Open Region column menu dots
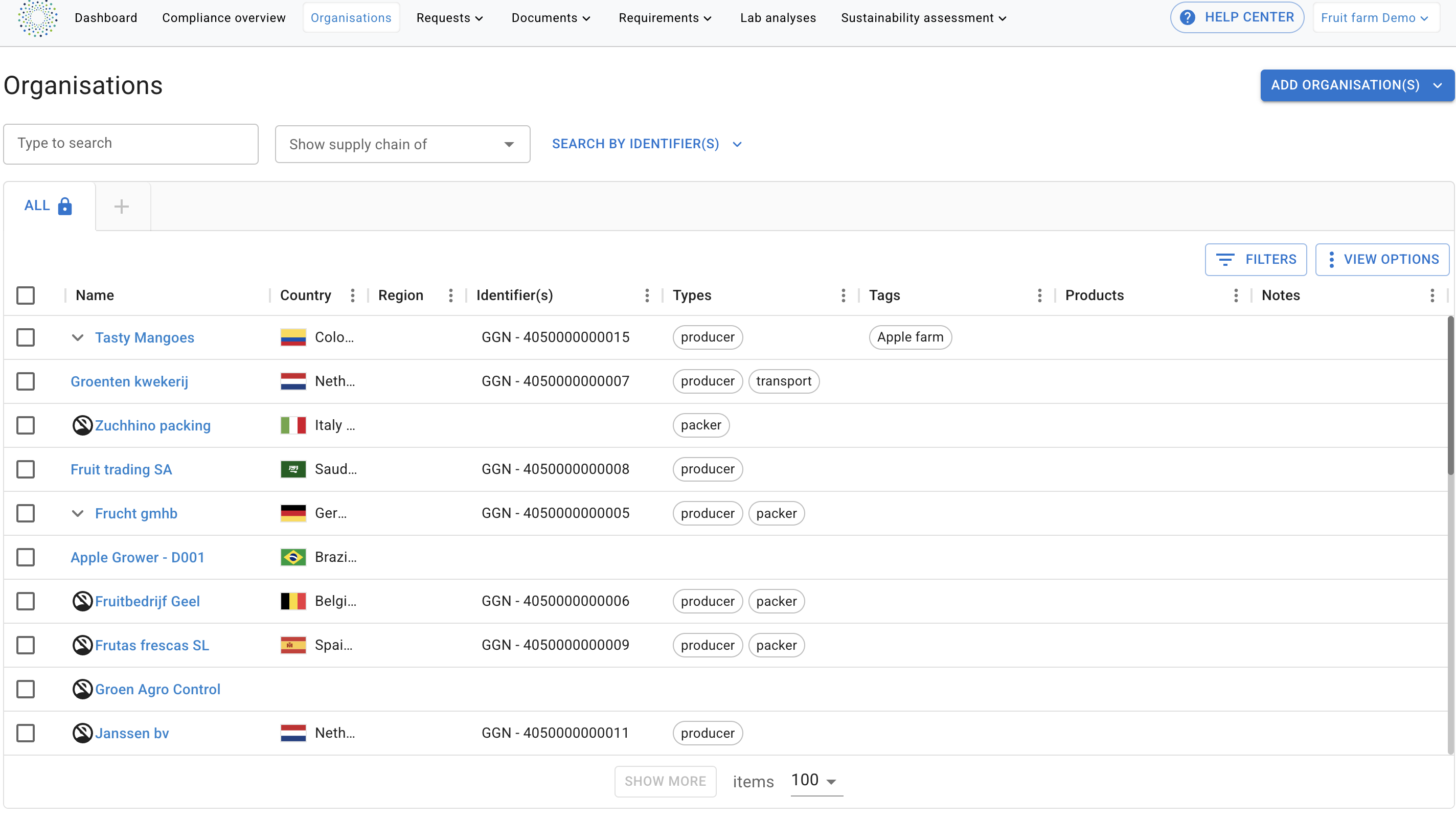Viewport: 1456px width, 819px height. click(x=450, y=295)
